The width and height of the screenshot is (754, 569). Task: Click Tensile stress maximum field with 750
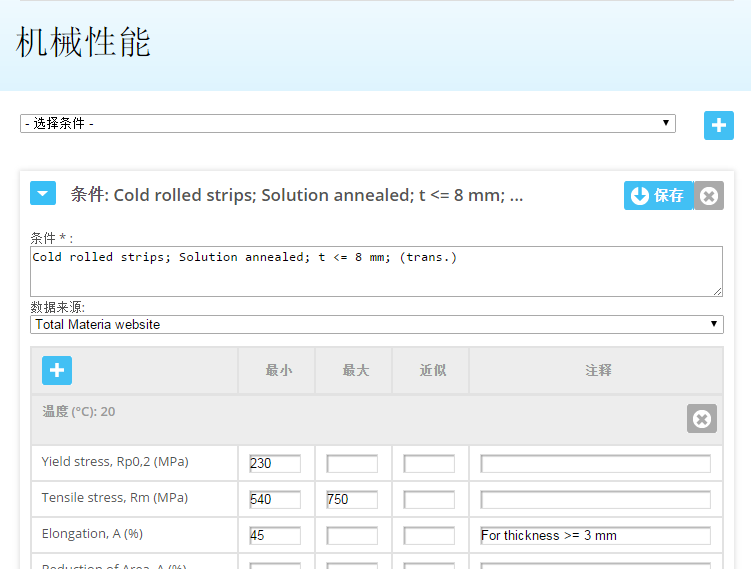(x=352, y=499)
